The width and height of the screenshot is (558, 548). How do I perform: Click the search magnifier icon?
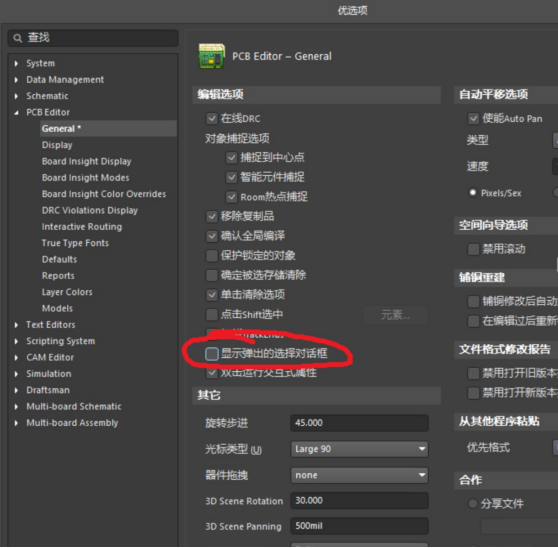(x=17, y=38)
